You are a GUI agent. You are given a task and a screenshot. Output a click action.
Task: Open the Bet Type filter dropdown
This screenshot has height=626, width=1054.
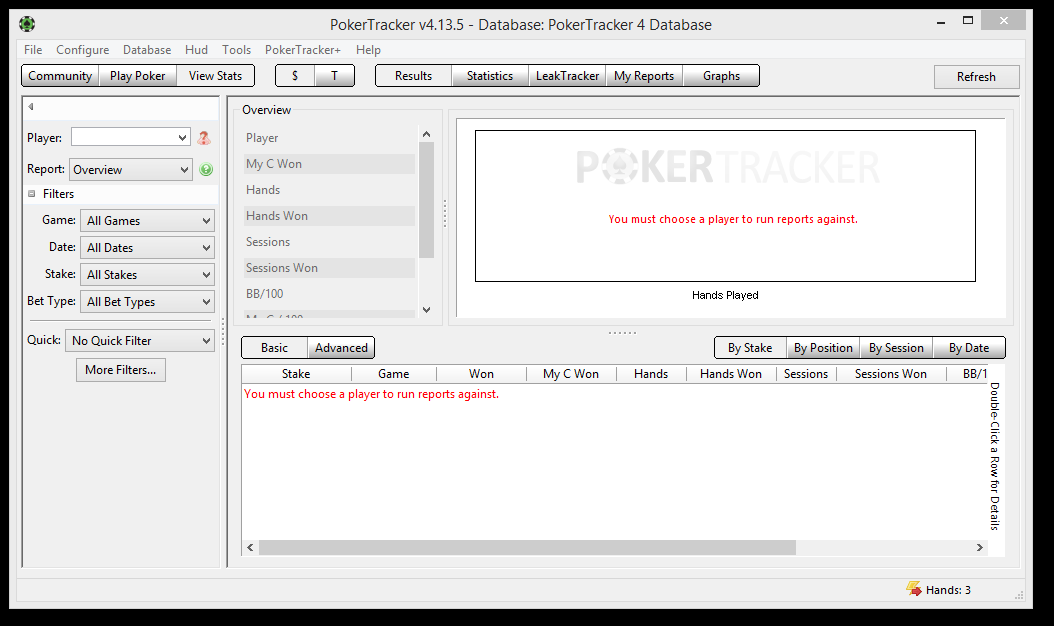[147, 302]
